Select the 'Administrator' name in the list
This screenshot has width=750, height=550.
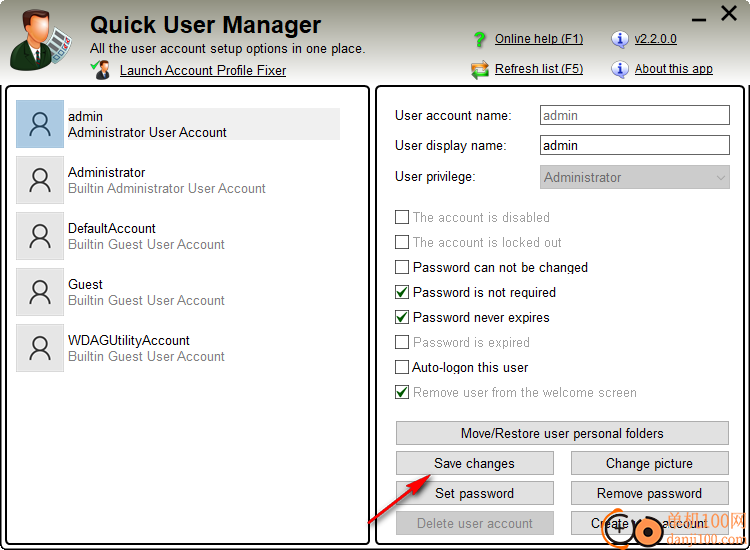click(106, 172)
